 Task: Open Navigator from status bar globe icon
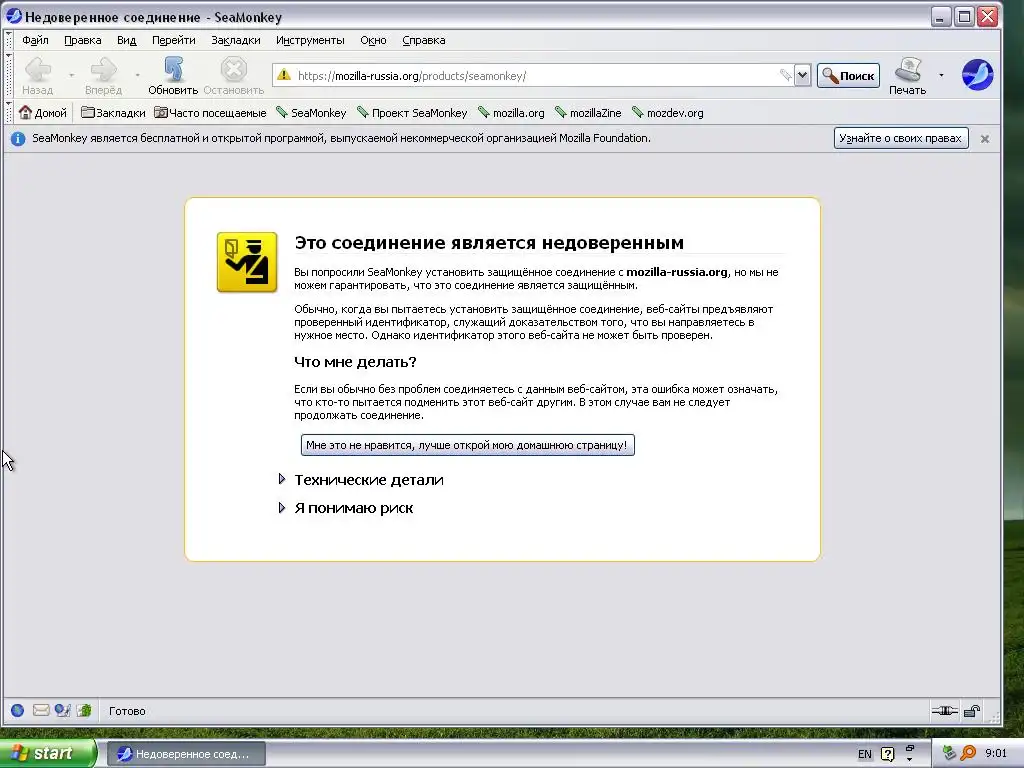click(18, 711)
